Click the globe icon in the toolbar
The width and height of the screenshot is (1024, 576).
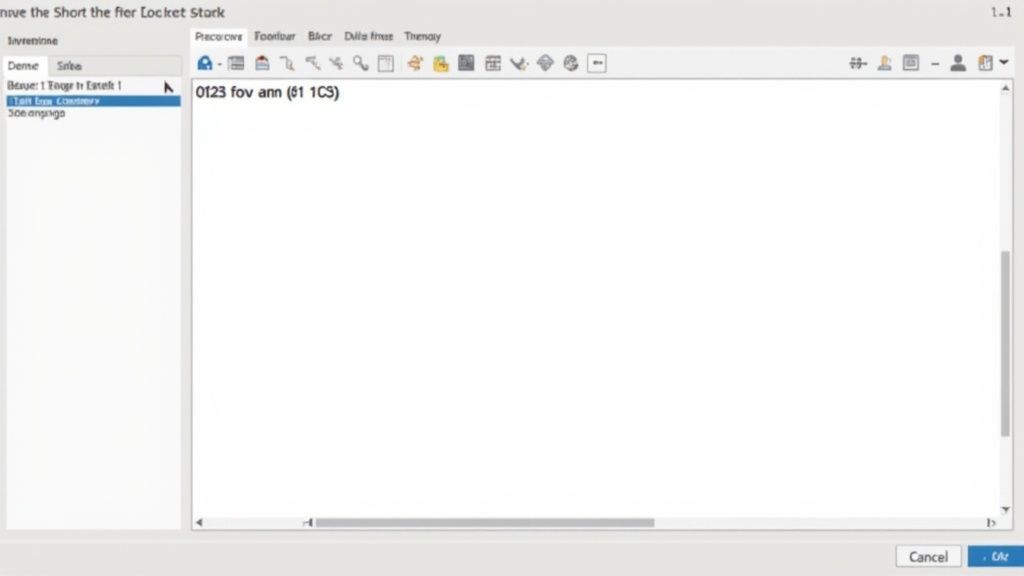[x=570, y=62]
